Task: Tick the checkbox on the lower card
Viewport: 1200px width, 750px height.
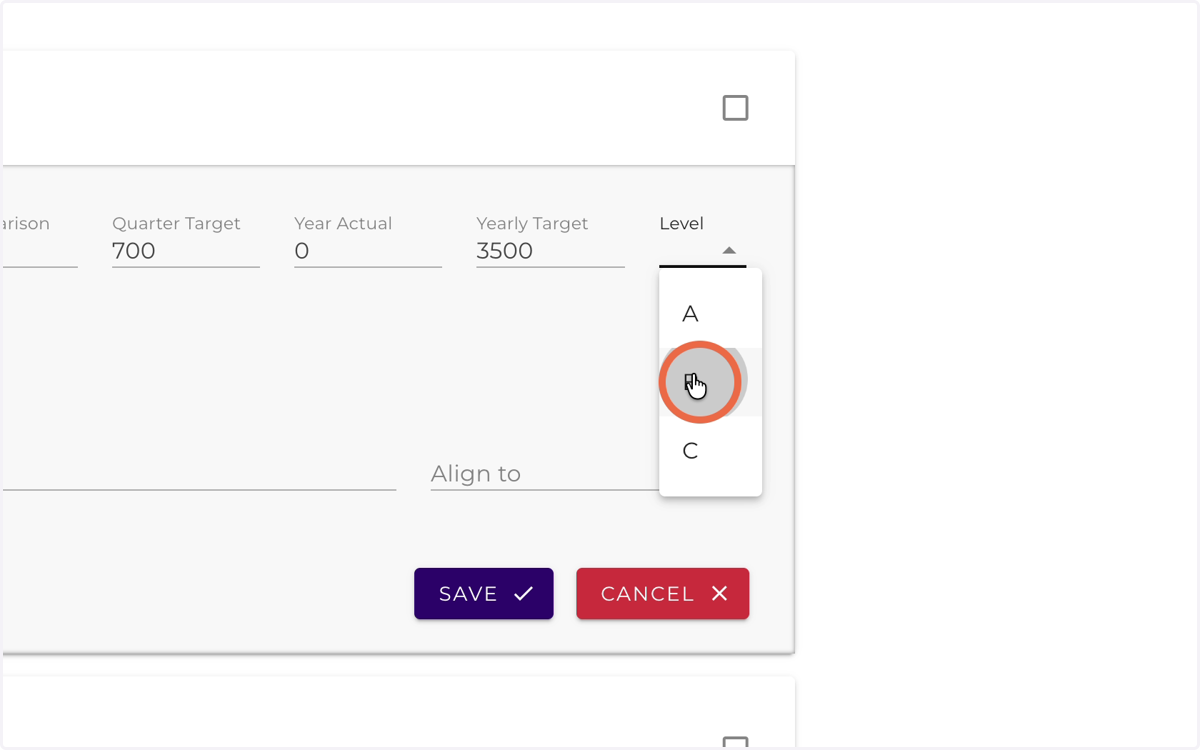Action: click(735, 743)
